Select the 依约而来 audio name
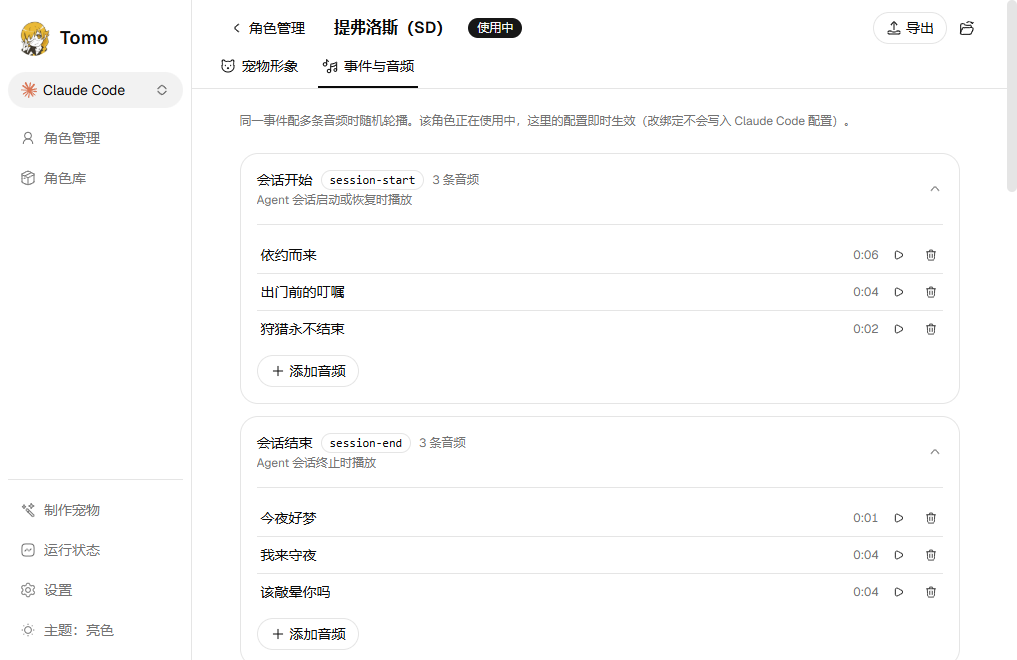This screenshot has height=660, width=1017. [289, 255]
